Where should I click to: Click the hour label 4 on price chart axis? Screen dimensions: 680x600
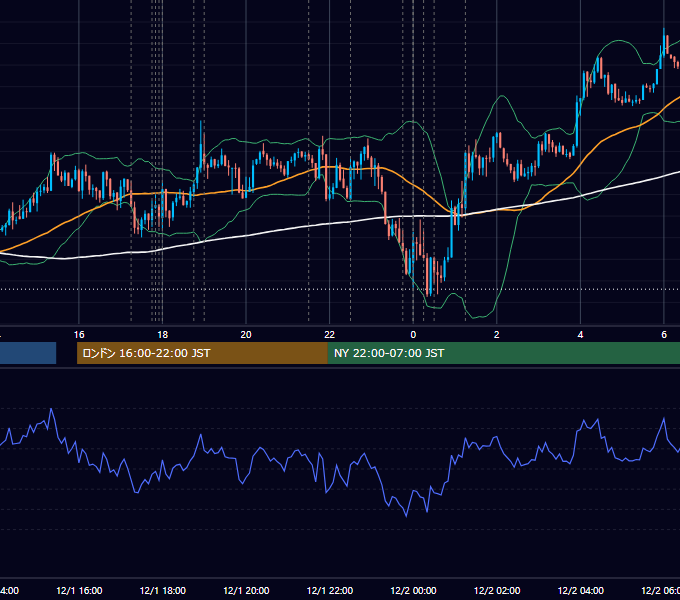pyautogui.click(x=580, y=334)
